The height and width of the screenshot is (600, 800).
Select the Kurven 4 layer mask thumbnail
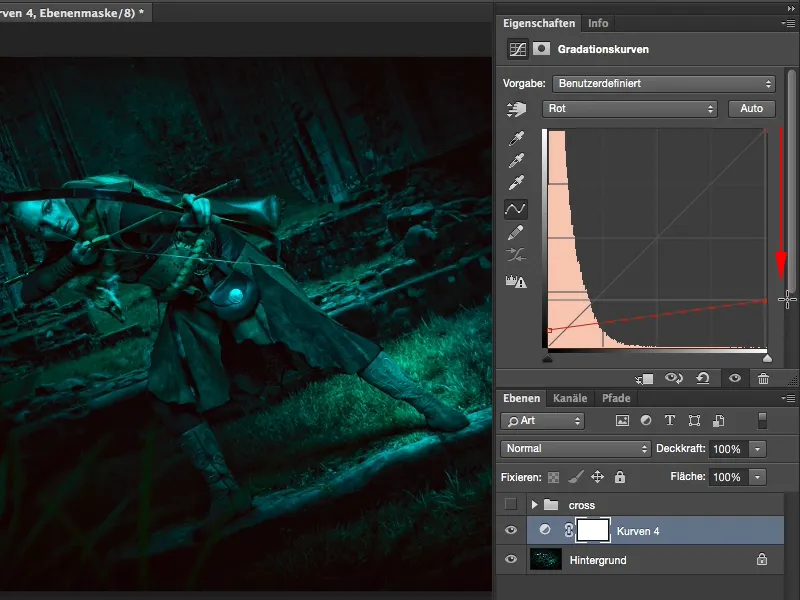593,530
